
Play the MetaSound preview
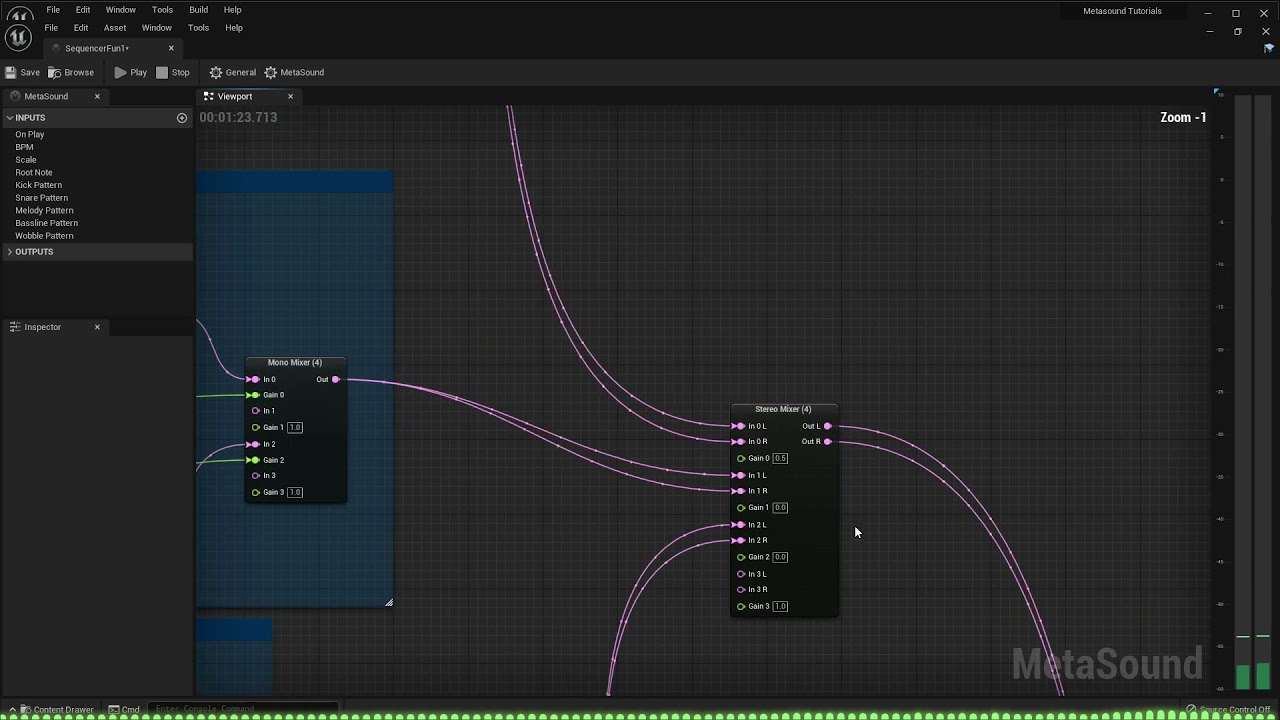[130, 72]
